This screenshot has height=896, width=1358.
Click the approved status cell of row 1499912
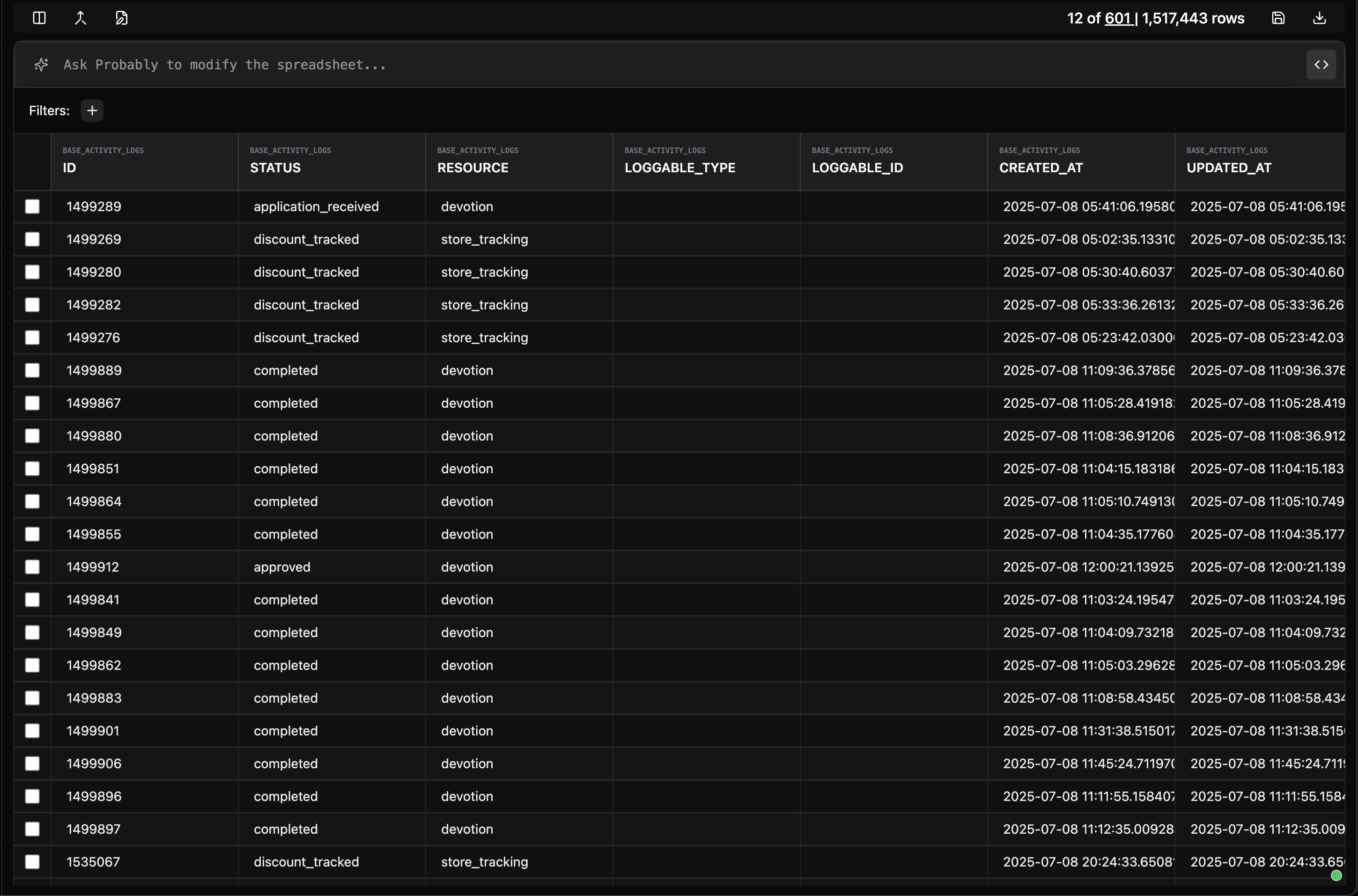click(282, 567)
